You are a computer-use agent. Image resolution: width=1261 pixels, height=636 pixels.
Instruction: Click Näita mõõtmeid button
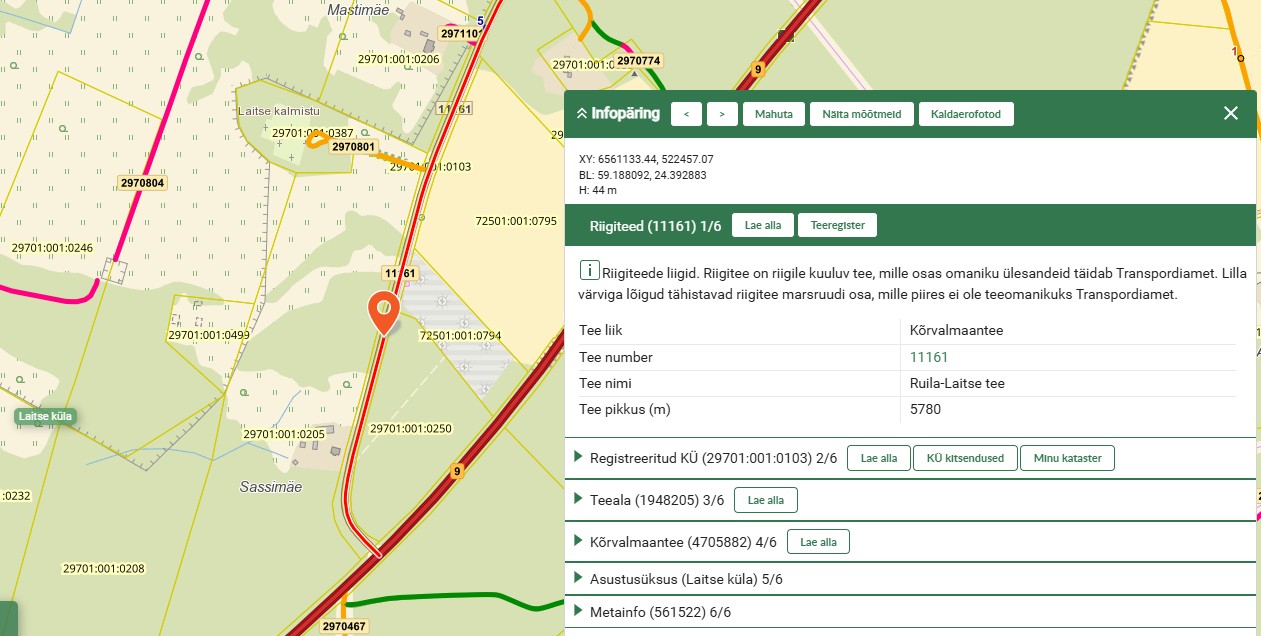point(861,114)
